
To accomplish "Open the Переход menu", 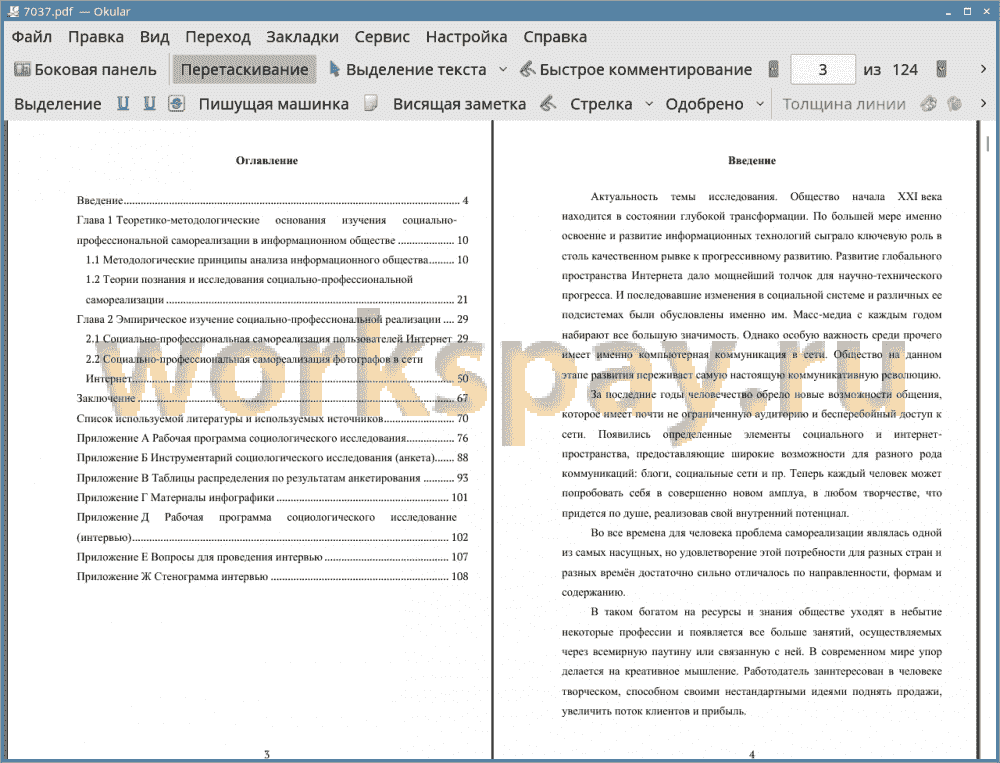I will pos(217,37).
